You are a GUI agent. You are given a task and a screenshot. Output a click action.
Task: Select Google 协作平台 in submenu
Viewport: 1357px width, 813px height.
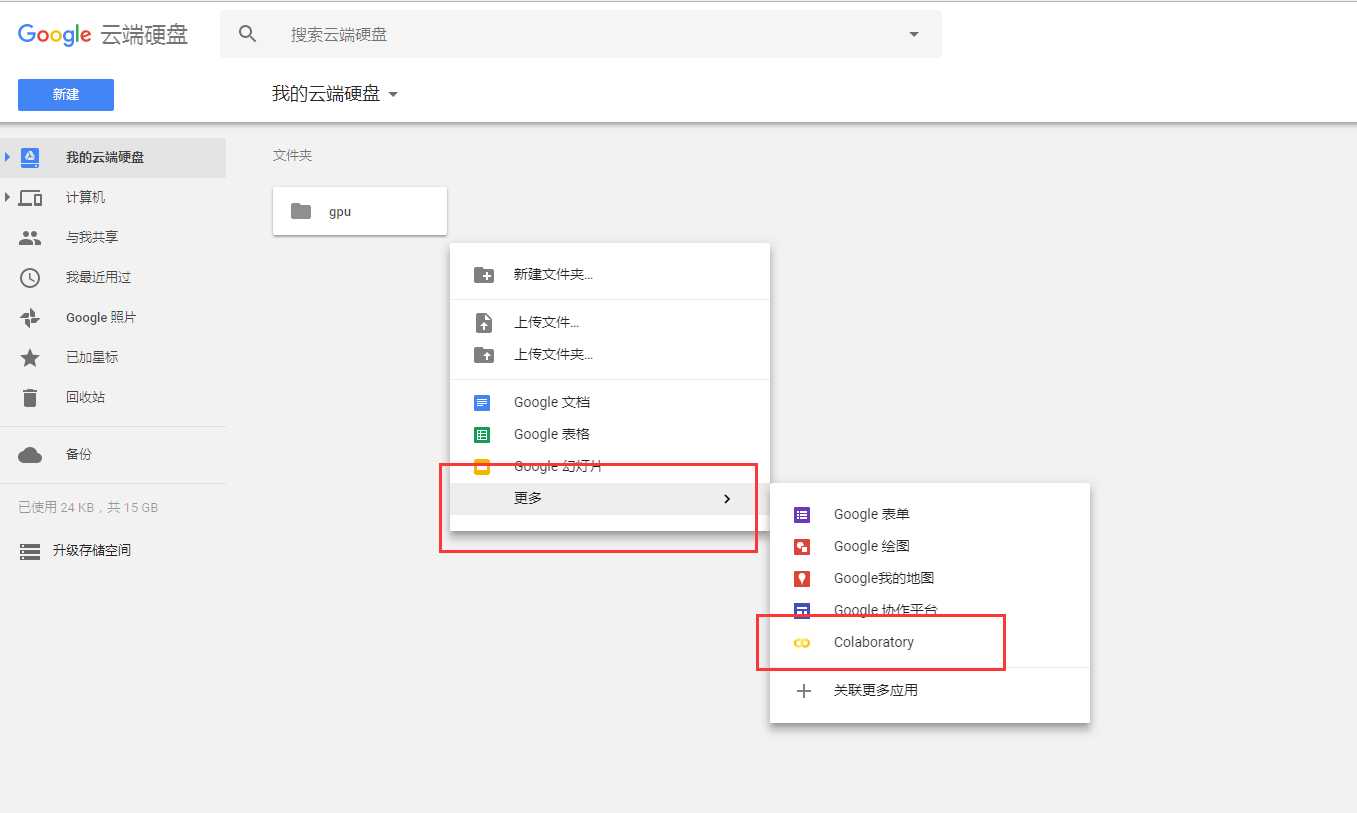[930, 610]
